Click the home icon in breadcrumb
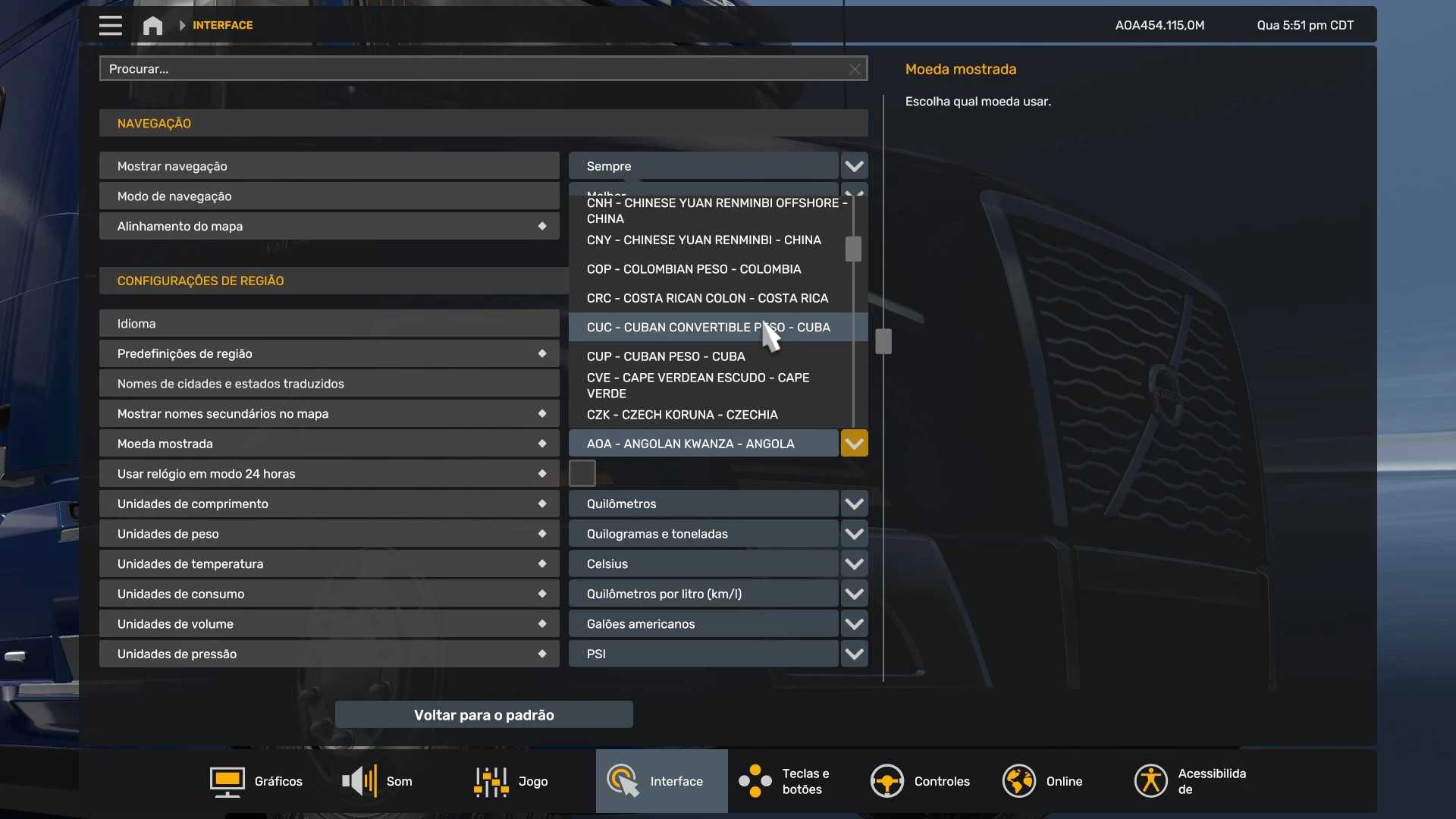 [x=152, y=25]
